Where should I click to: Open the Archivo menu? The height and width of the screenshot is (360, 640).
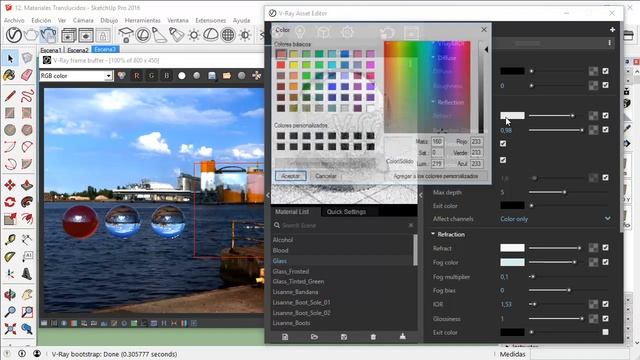pyautogui.click(x=14, y=20)
